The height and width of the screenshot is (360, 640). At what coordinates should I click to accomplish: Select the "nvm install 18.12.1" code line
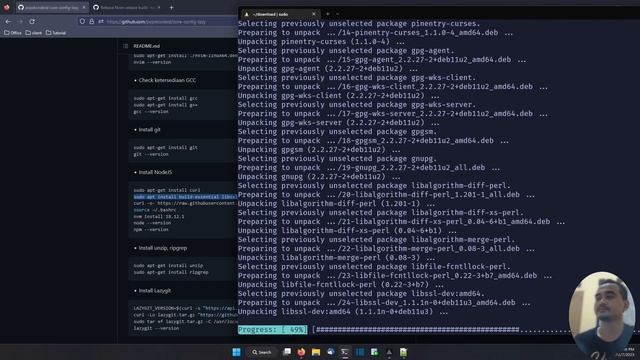(x=159, y=216)
